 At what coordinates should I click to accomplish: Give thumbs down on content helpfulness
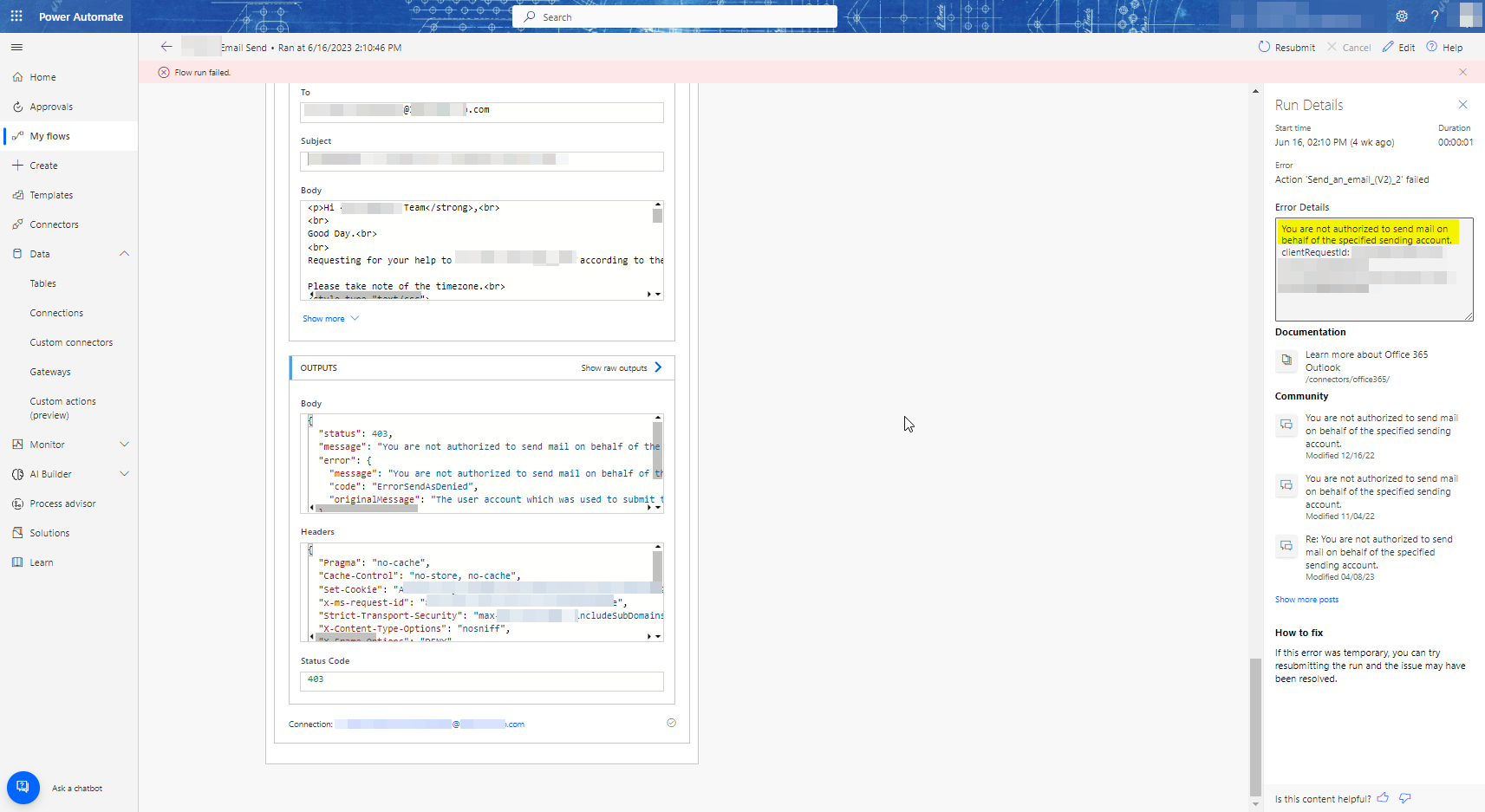1405,798
